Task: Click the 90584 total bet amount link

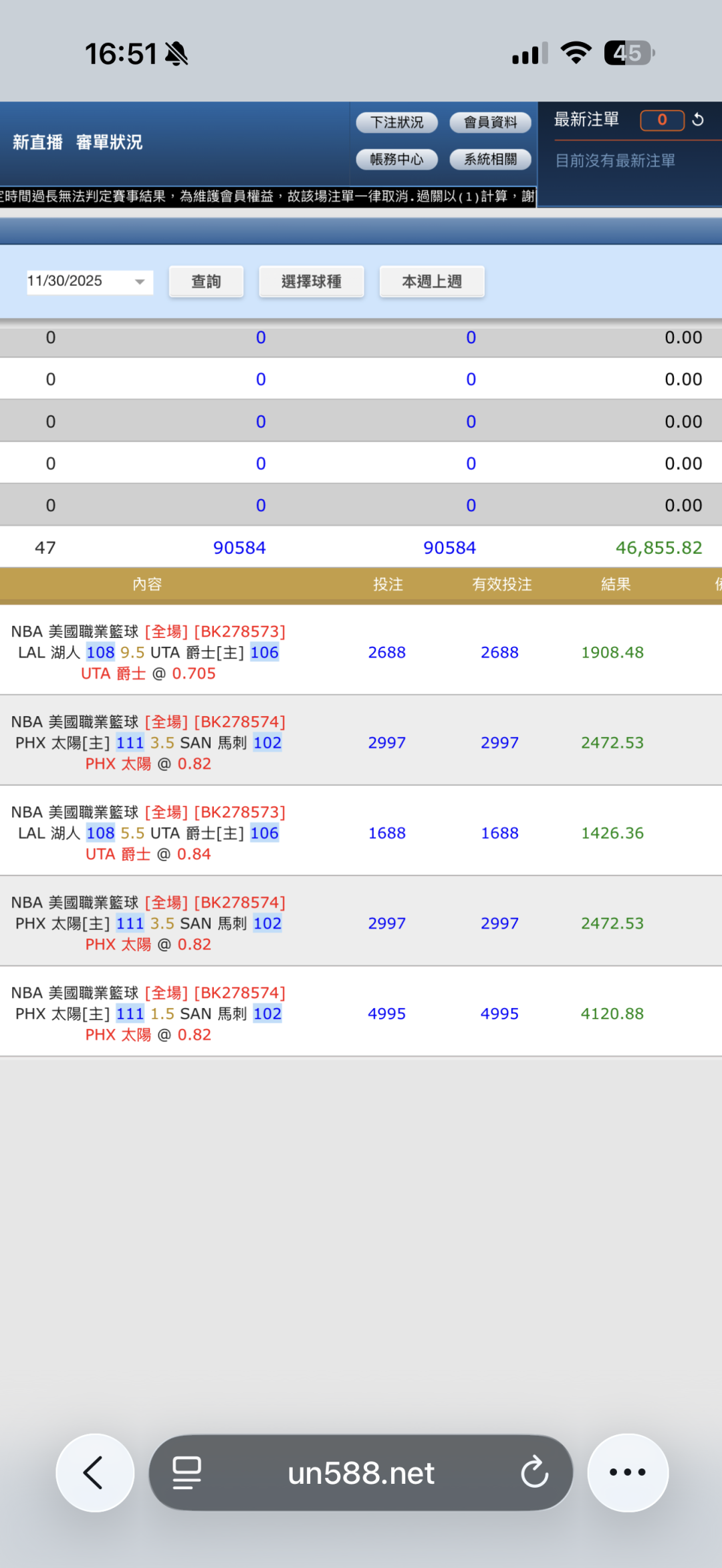Action: (239, 548)
